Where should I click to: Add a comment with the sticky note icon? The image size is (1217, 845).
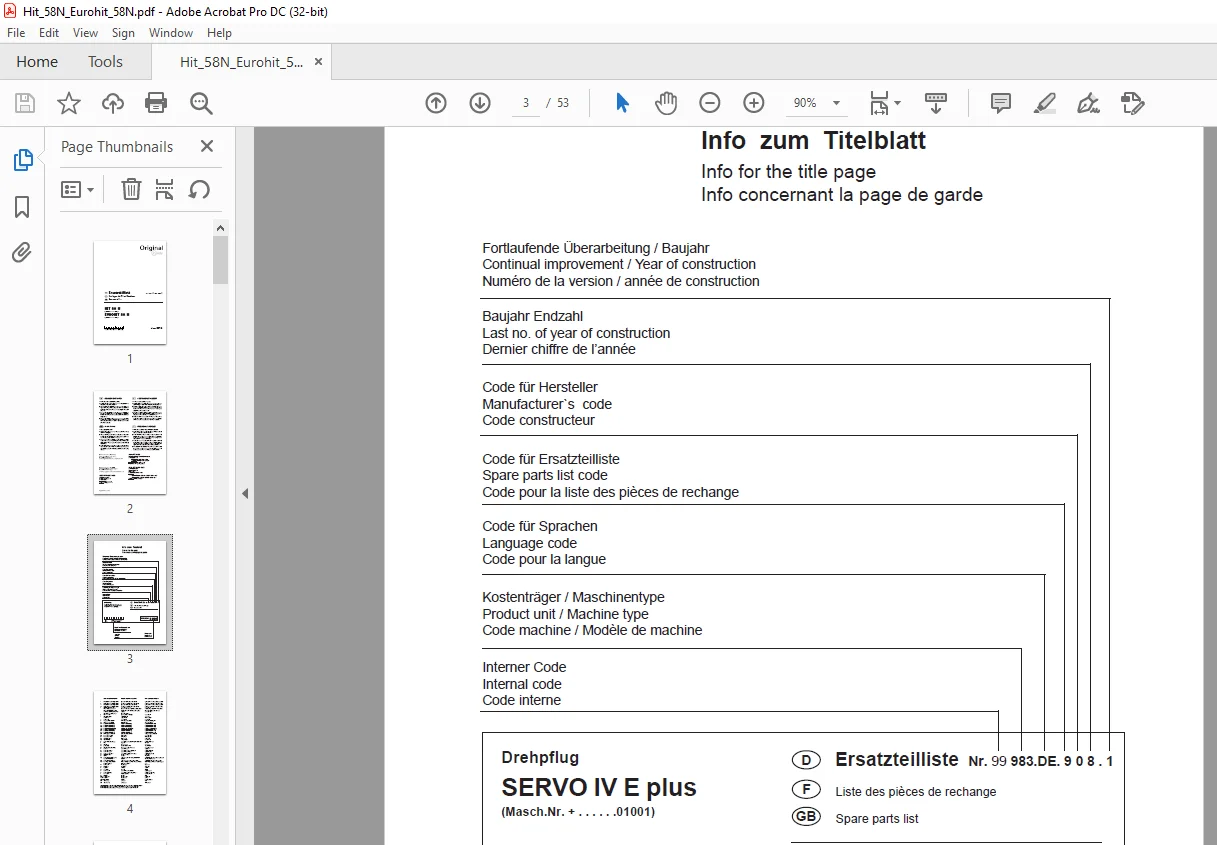pyautogui.click(x=1000, y=103)
